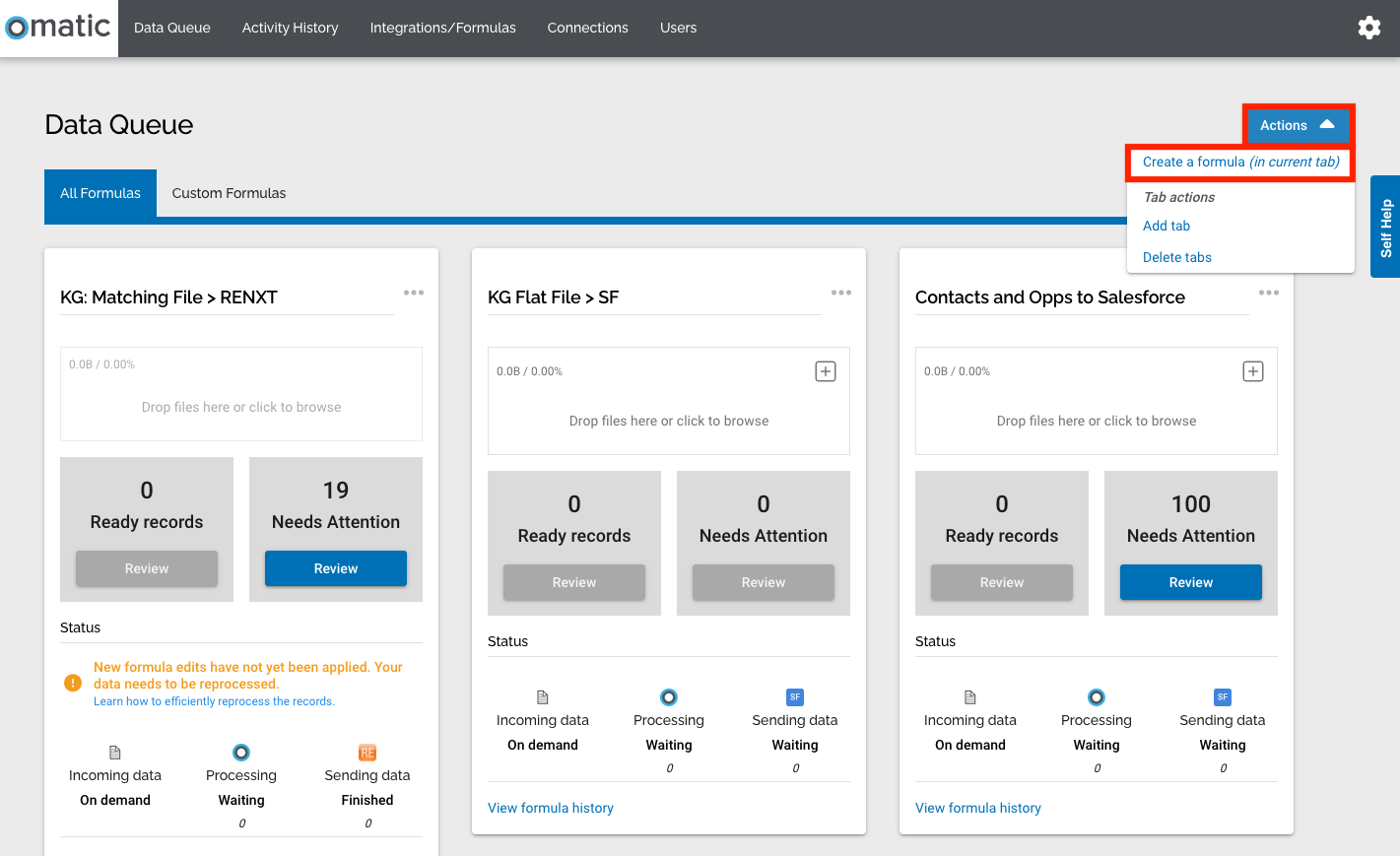
Task: Open three-dot menu on KG: Matching File card
Action: pos(413,293)
